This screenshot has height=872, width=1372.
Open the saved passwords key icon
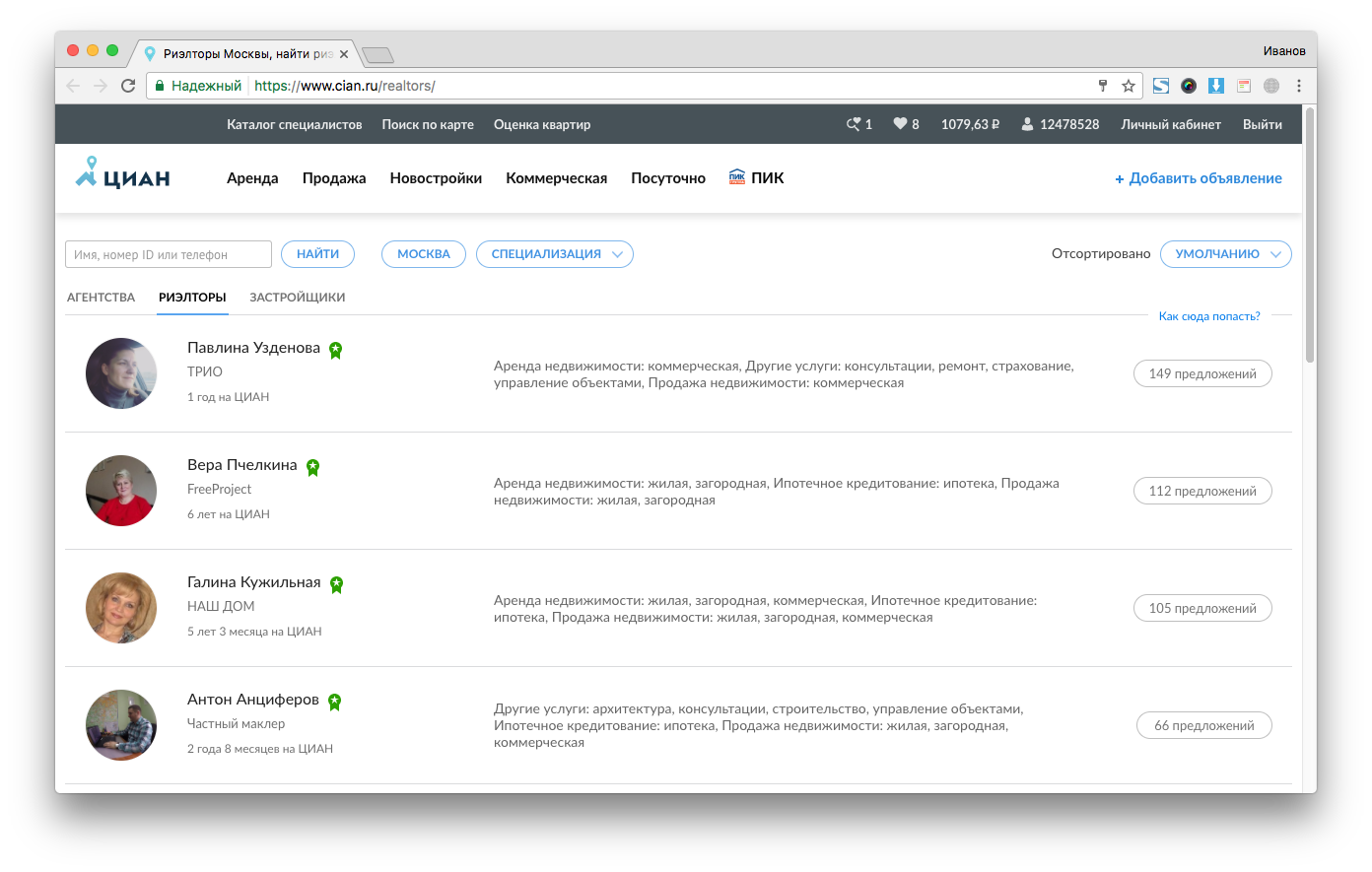coord(1103,86)
